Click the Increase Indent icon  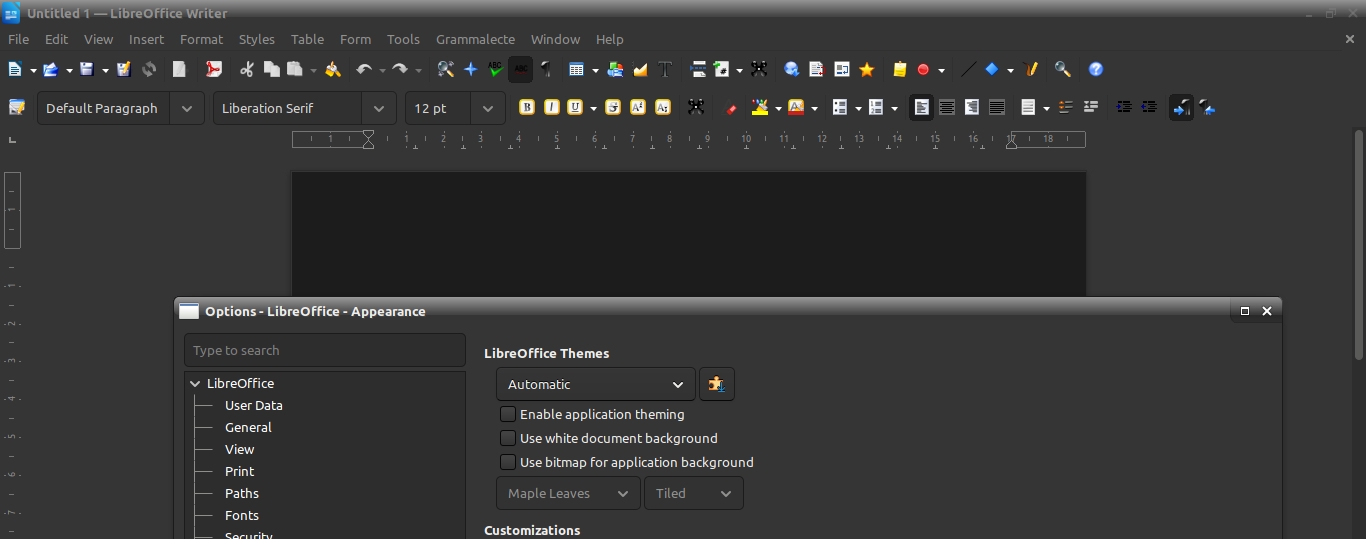click(1124, 108)
